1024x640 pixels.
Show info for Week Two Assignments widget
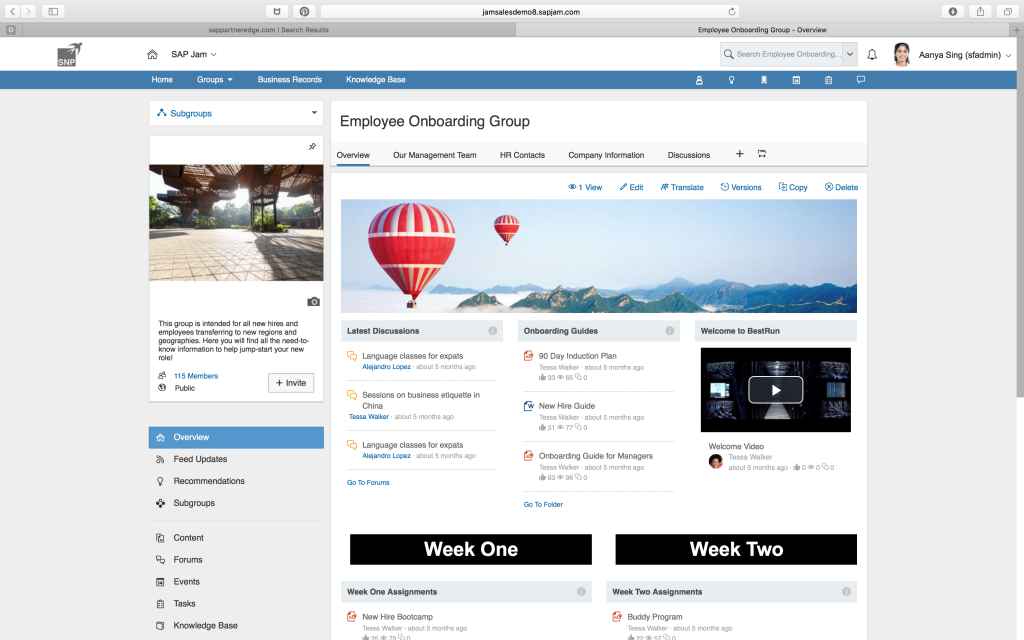pyautogui.click(x=846, y=592)
